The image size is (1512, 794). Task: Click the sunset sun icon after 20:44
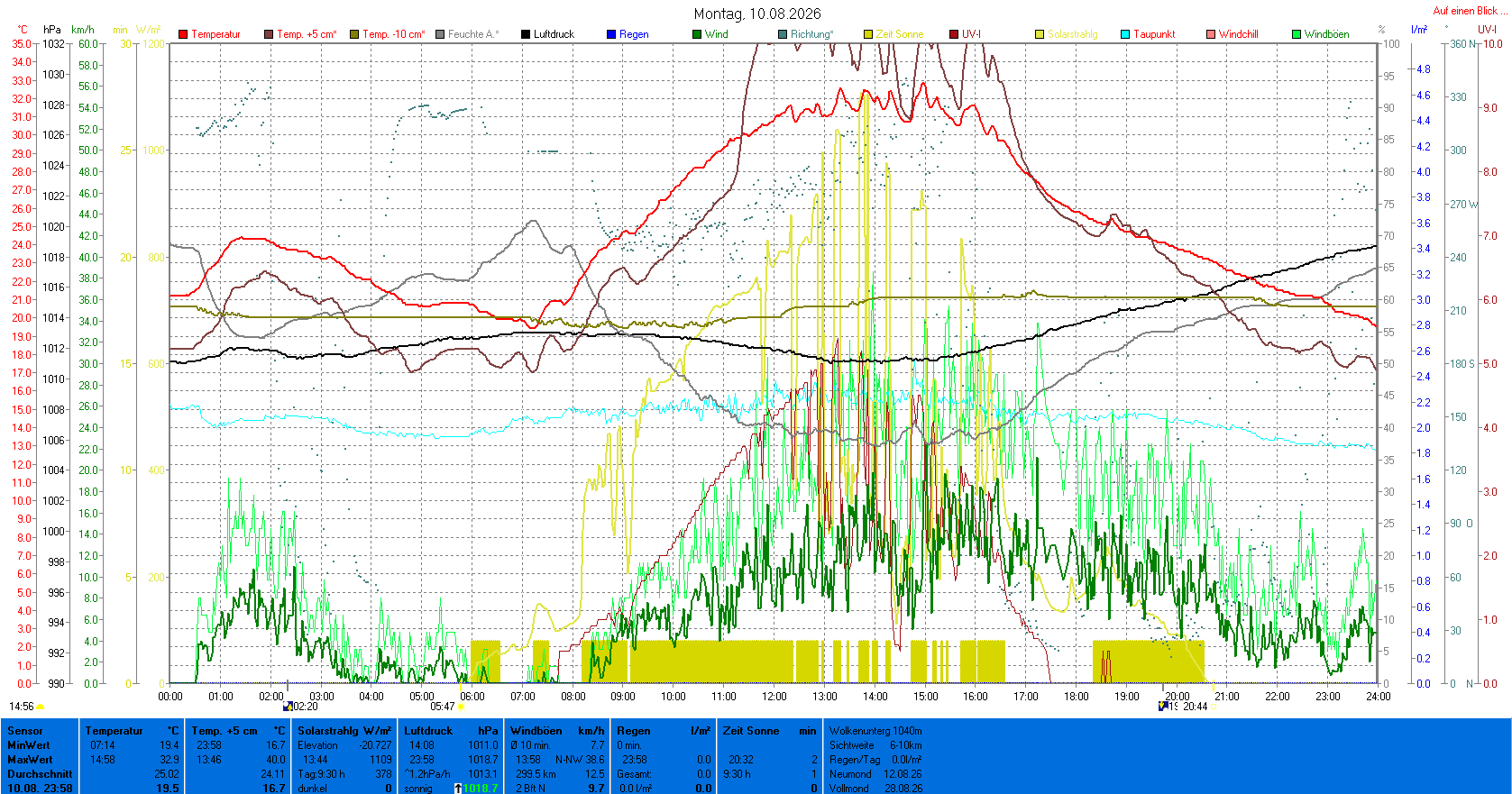point(1214,707)
